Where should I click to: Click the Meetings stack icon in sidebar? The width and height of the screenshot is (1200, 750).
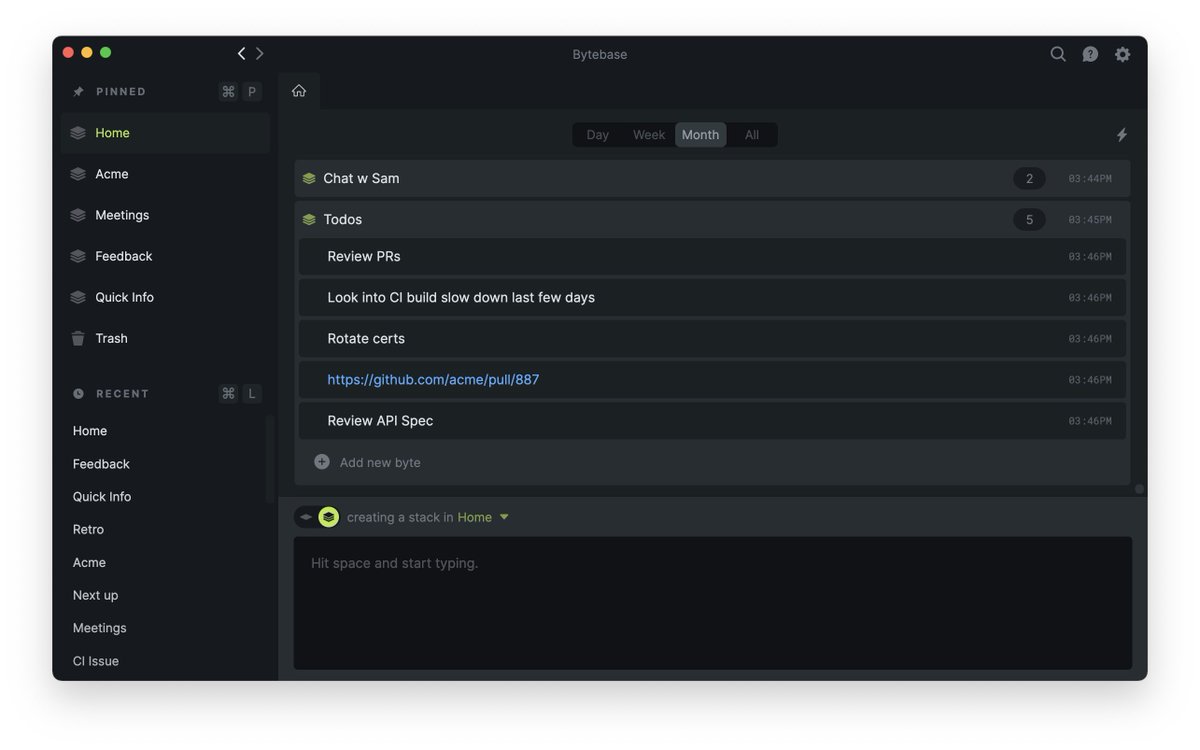(78, 215)
